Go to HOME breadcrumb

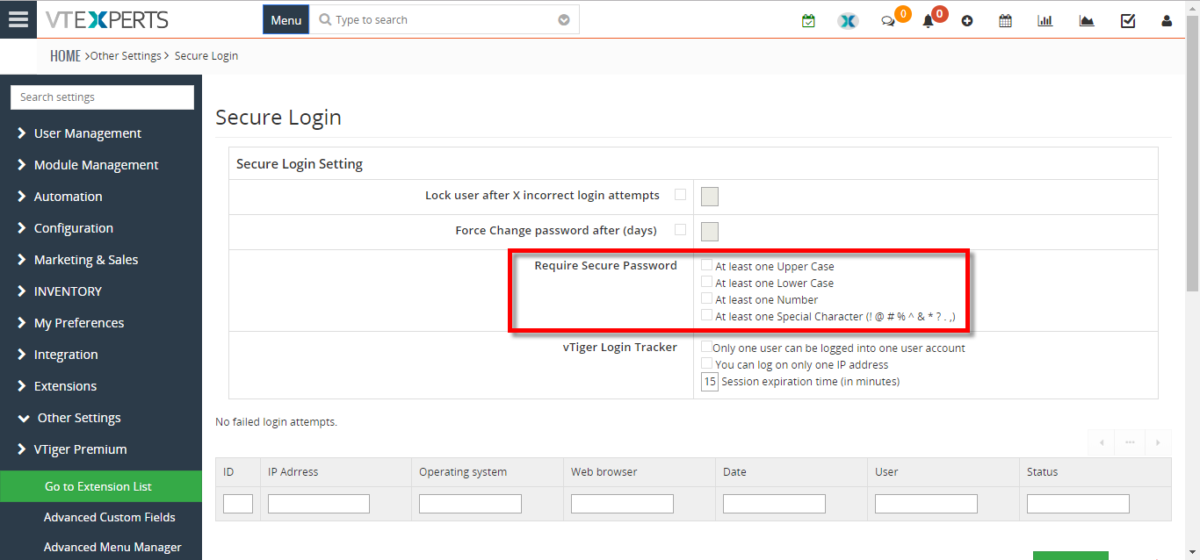65,56
